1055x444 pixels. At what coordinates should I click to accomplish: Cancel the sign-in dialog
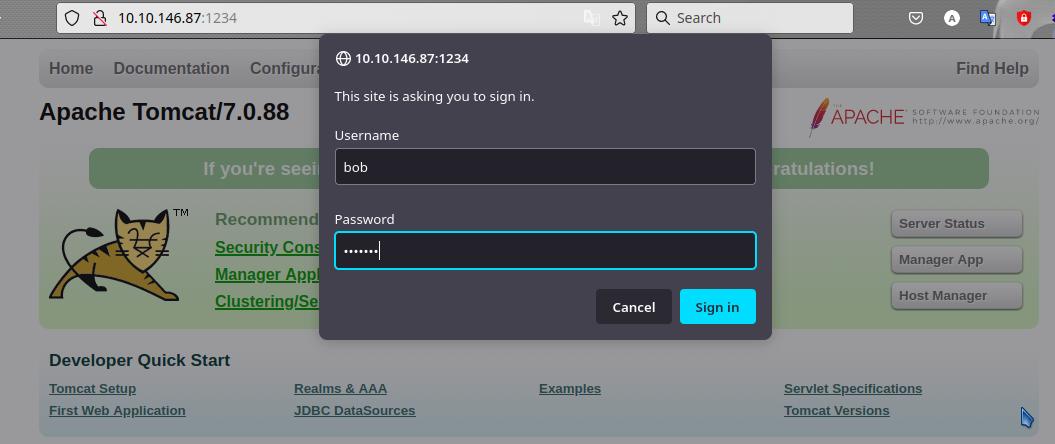pyautogui.click(x=634, y=307)
